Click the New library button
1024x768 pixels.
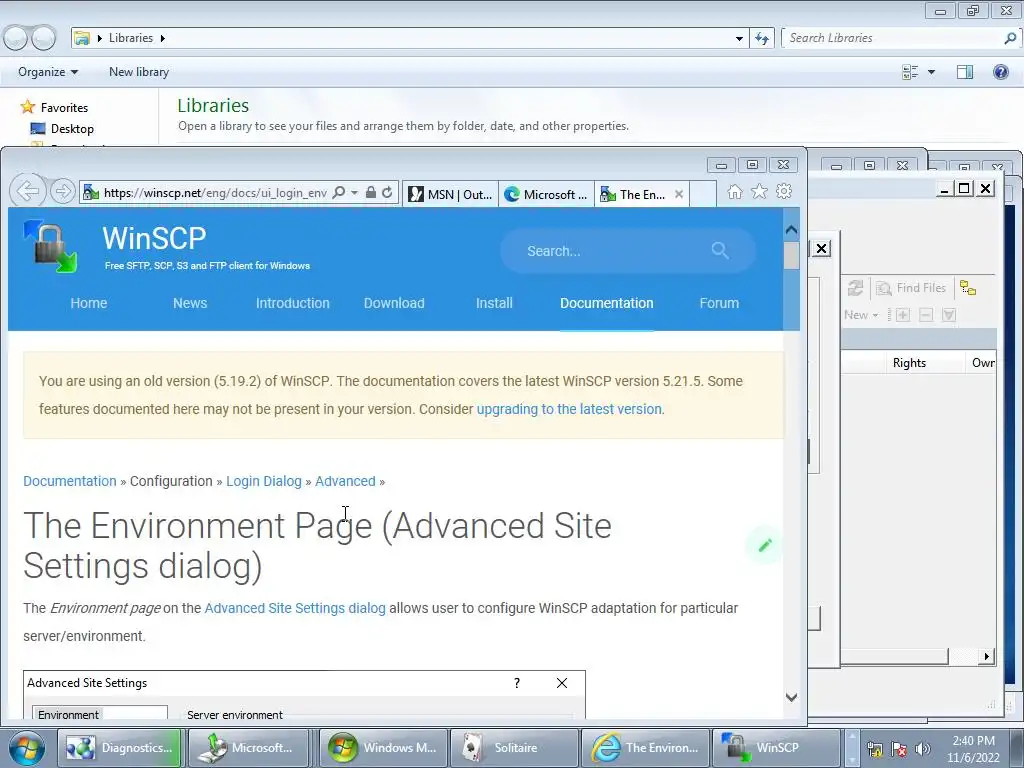coord(139,72)
